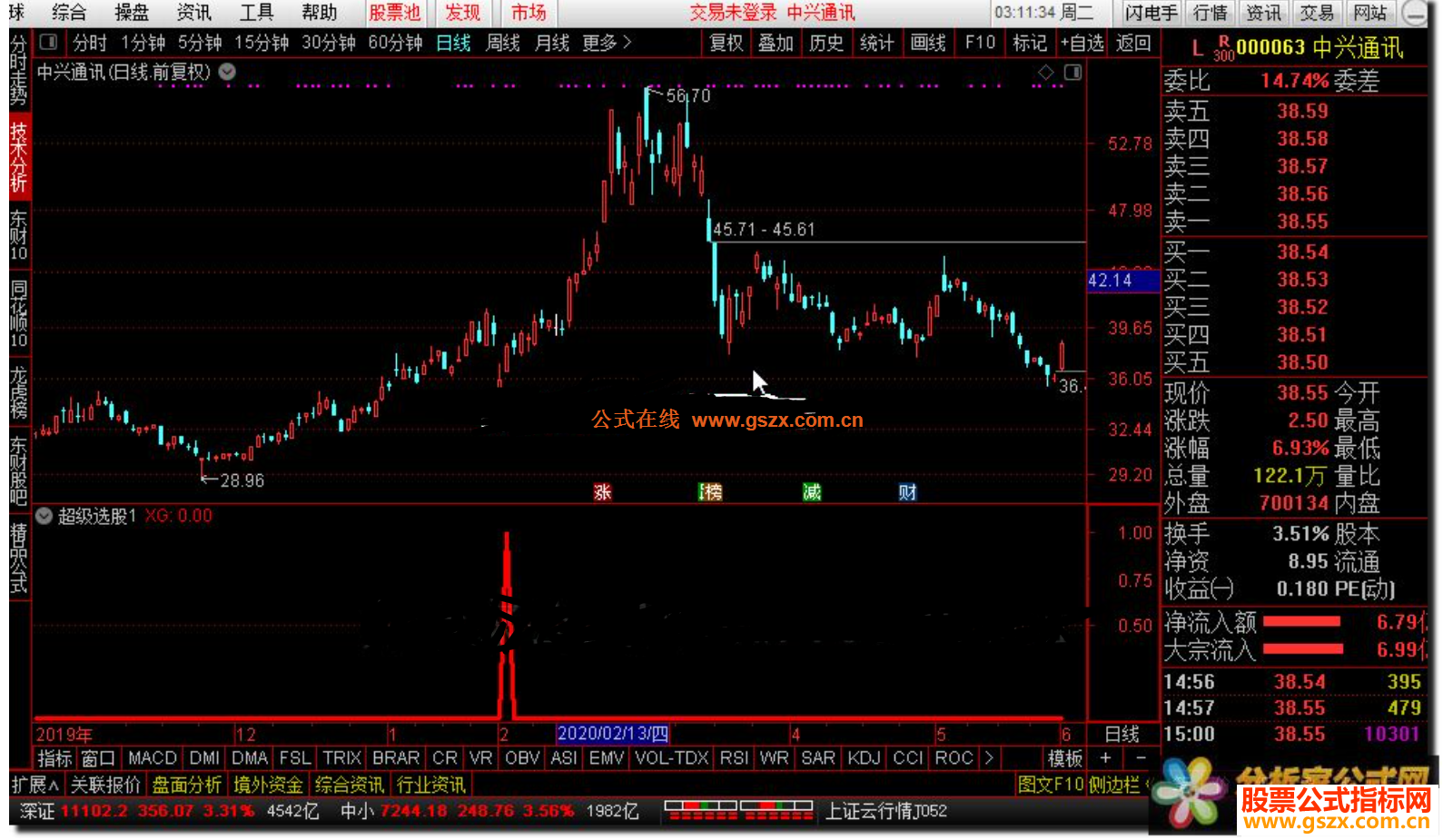The image size is (1443, 840).
Task: Open the 境外资金 bottom tab
Action: pos(268,785)
